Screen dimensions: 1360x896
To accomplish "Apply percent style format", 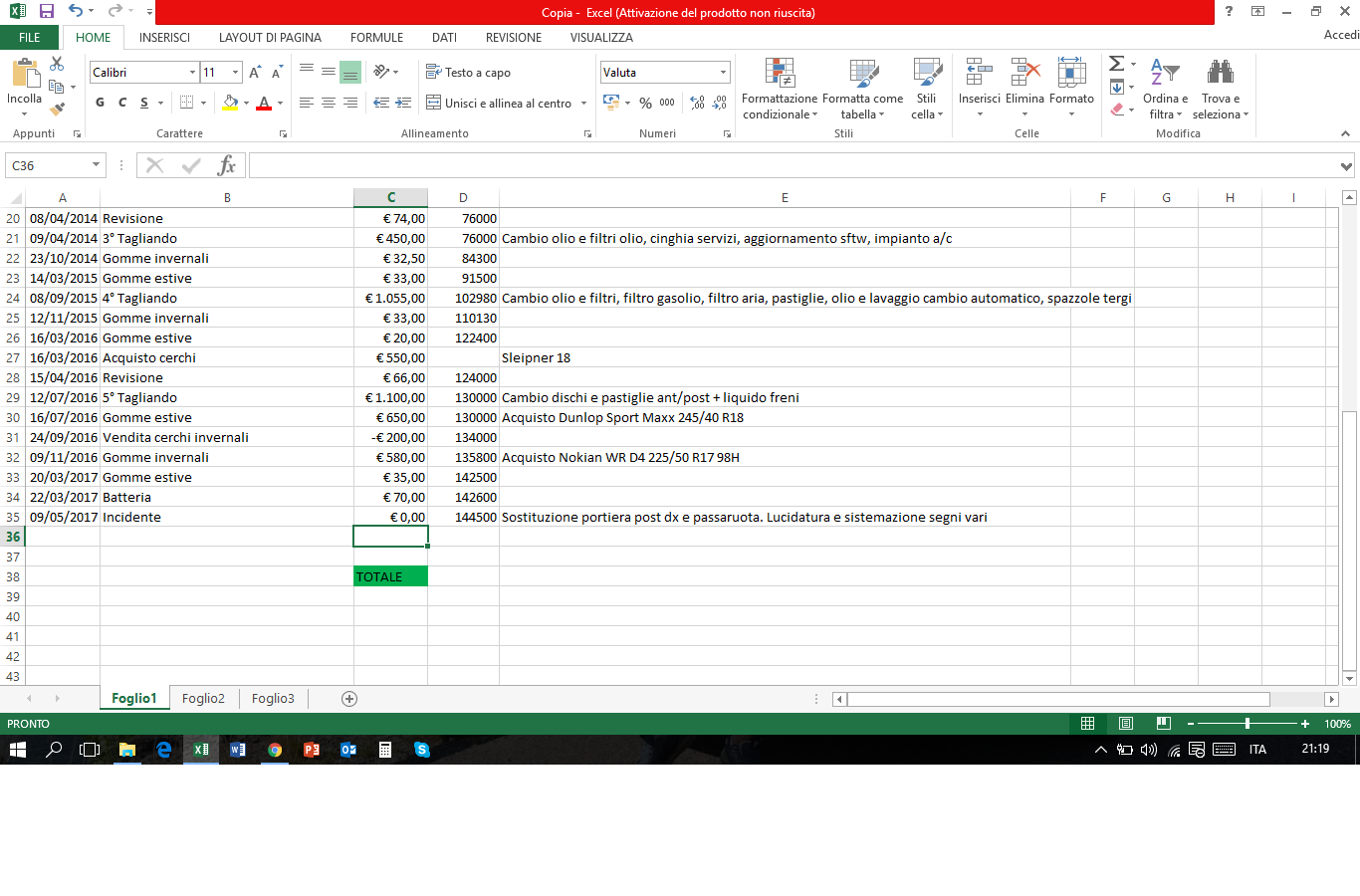I will click(x=645, y=103).
